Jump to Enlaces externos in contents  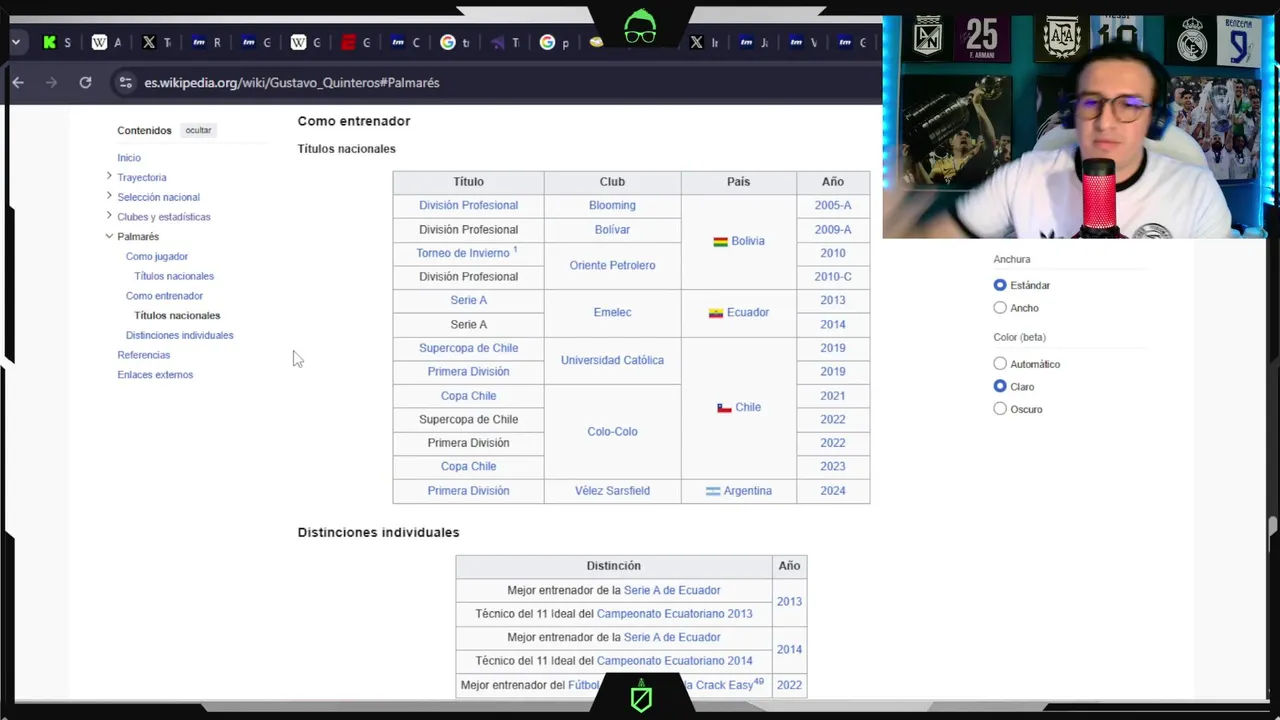pos(155,375)
